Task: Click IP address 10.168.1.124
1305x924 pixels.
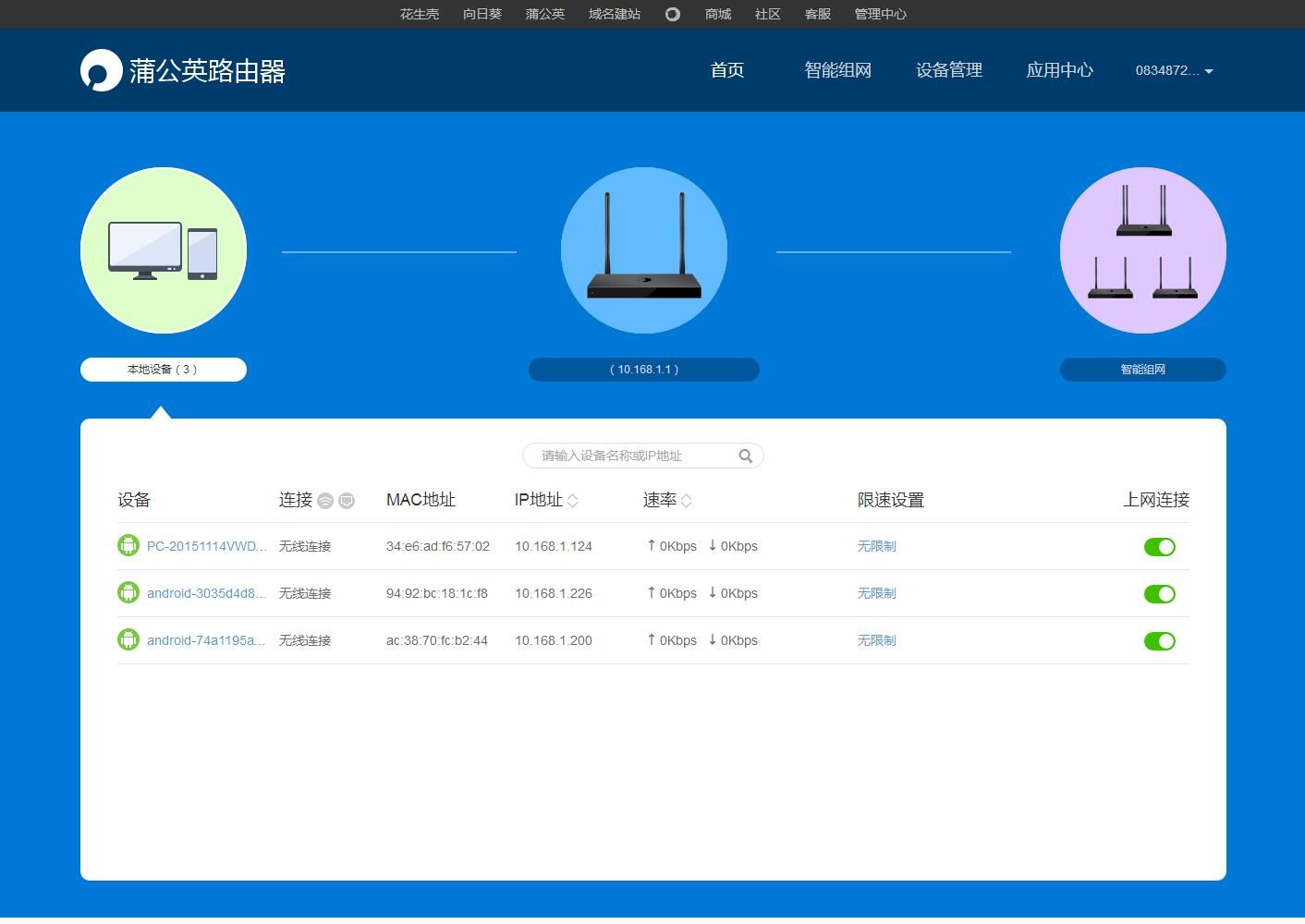Action: pos(554,546)
